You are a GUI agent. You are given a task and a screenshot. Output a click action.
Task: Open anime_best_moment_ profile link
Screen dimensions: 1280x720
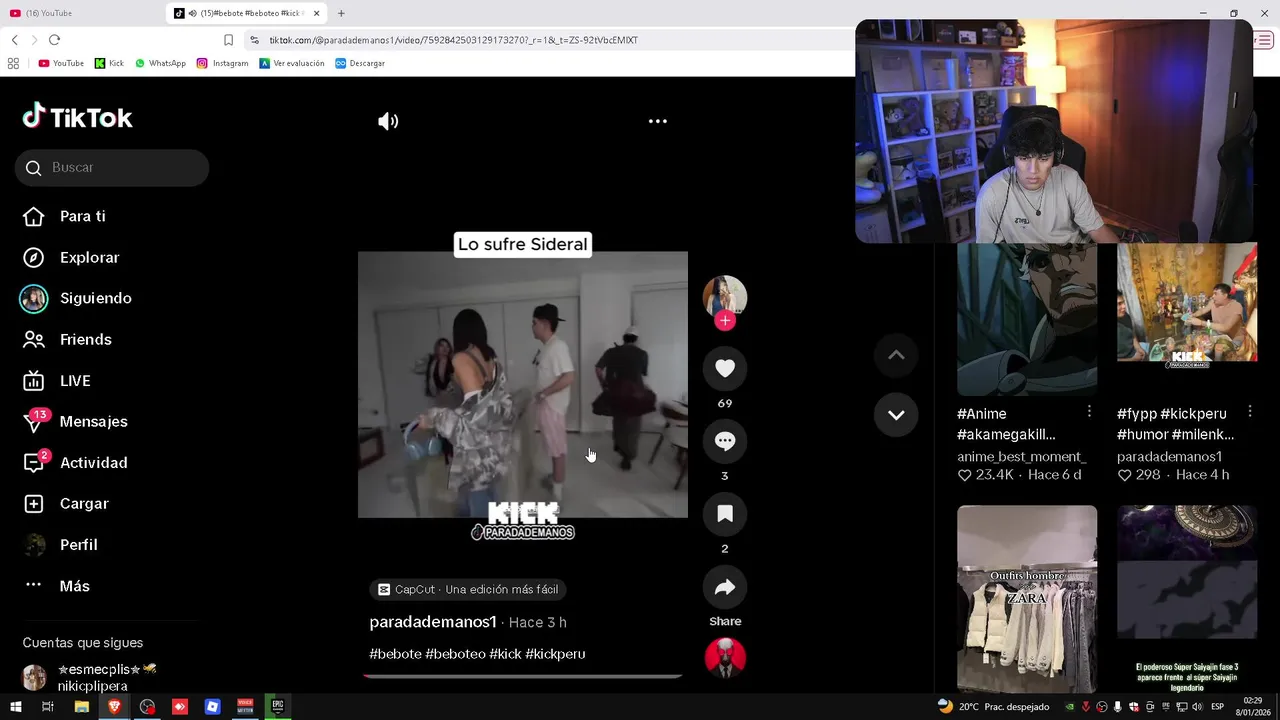coord(1021,456)
